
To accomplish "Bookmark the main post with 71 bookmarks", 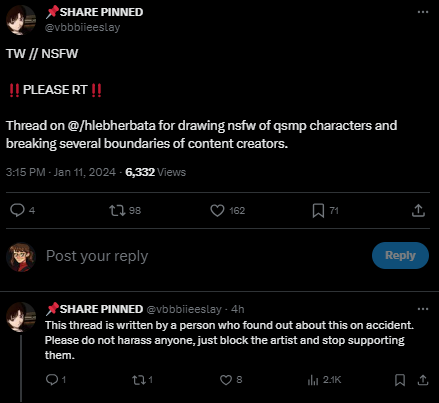I will 318,211.
